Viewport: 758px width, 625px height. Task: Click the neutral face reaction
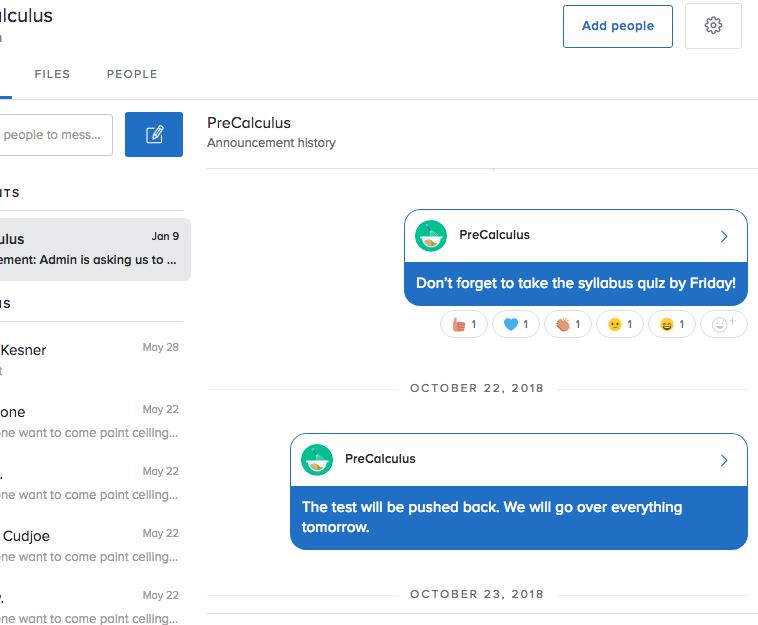(622, 324)
